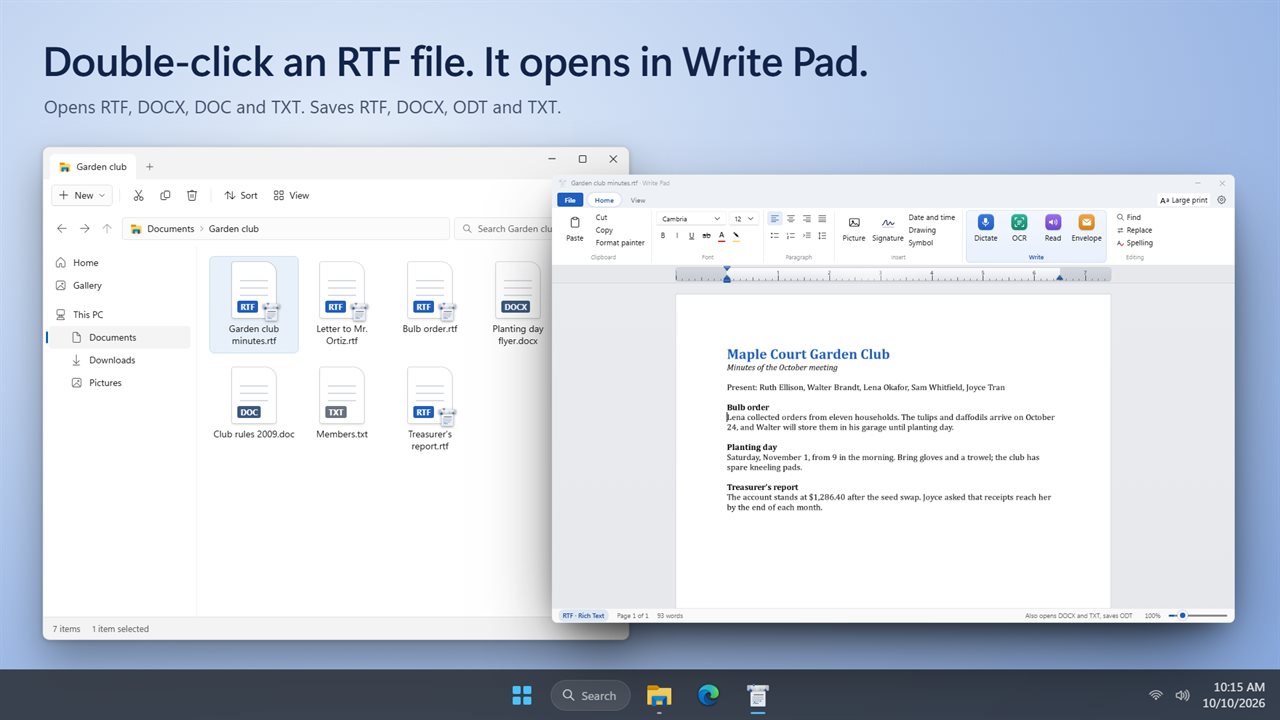The width and height of the screenshot is (1280, 720).
Task: Select the Home ribbon tab
Action: coord(604,200)
